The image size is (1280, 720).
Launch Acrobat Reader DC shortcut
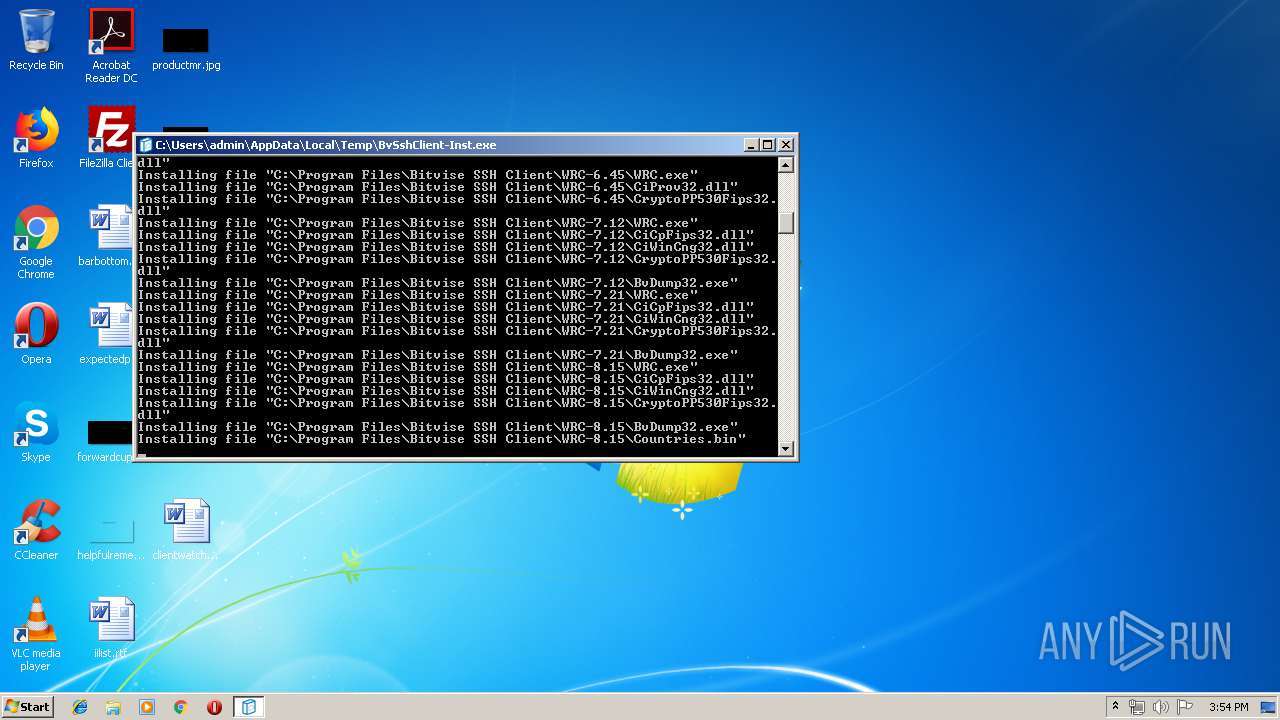click(x=111, y=45)
